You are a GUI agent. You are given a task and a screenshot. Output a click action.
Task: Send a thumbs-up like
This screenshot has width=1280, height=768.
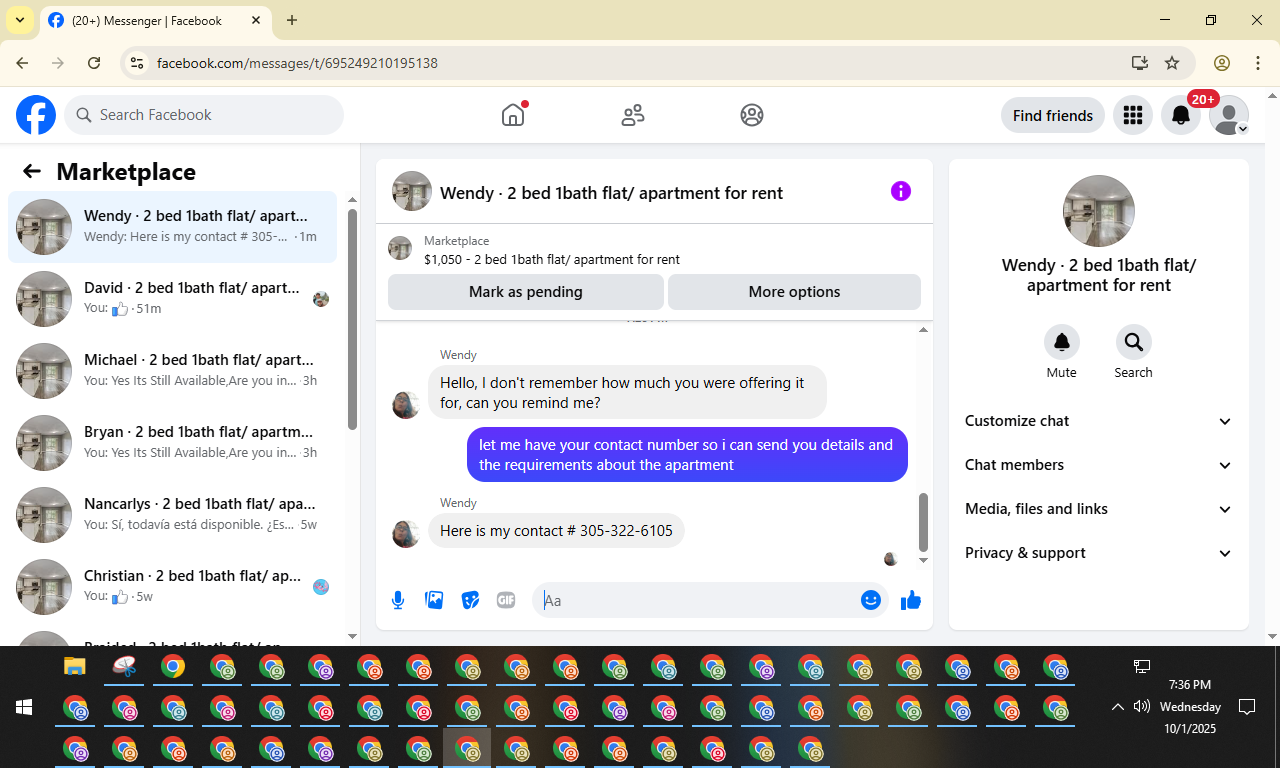pyautogui.click(x=911, y=600)
